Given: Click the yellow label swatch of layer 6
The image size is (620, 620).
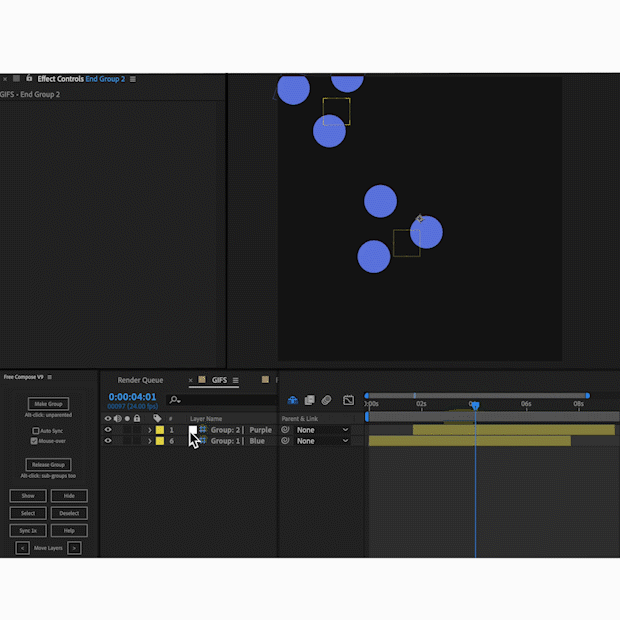Looking at the screenshot, I should pyautogui.click(x=160, y=441).
